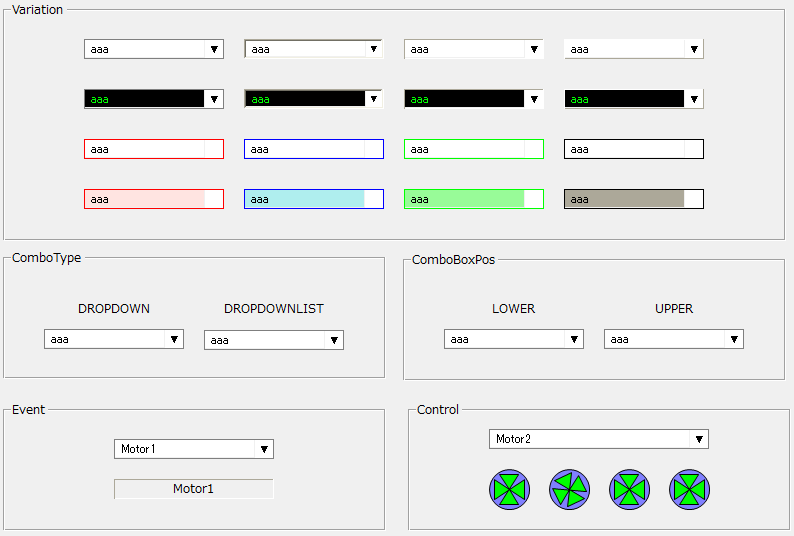Click the rotated motor fan icon
The width and height of the screenshot is (794, 536).
tap(569, 489)
